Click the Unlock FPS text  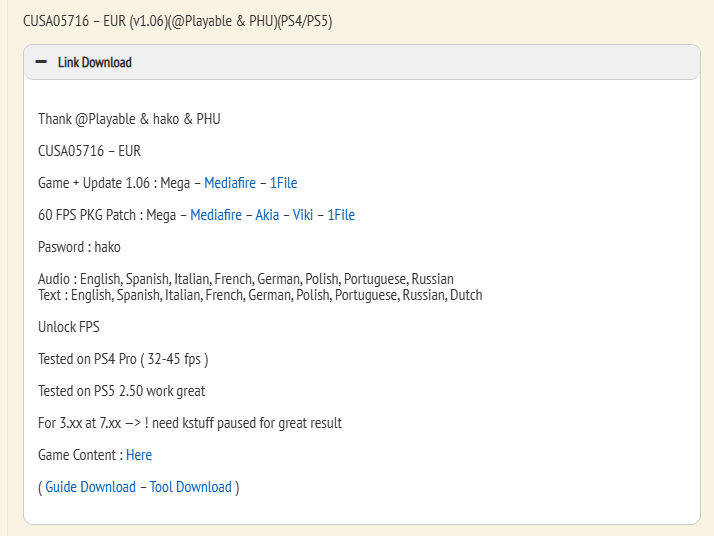[x=69, y=327]
